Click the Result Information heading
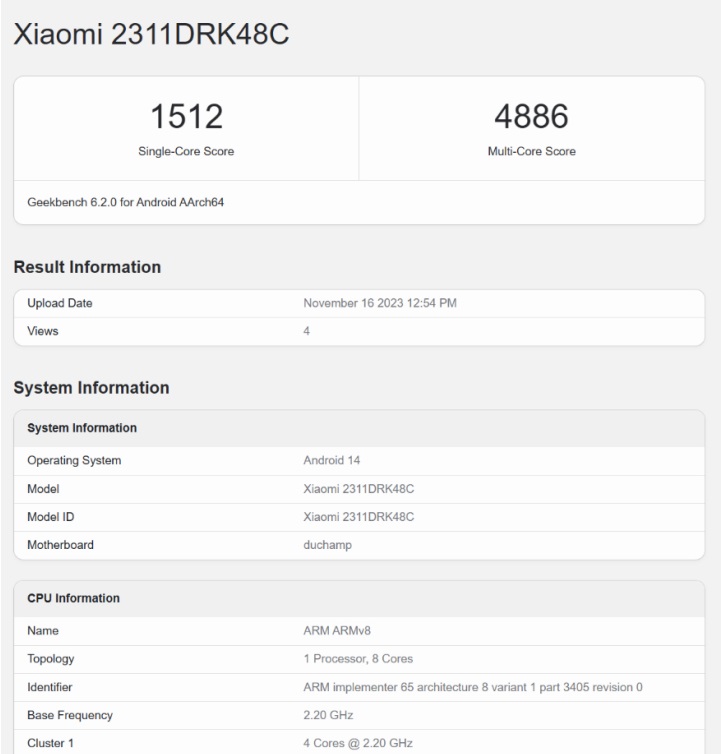 (87, 267)
